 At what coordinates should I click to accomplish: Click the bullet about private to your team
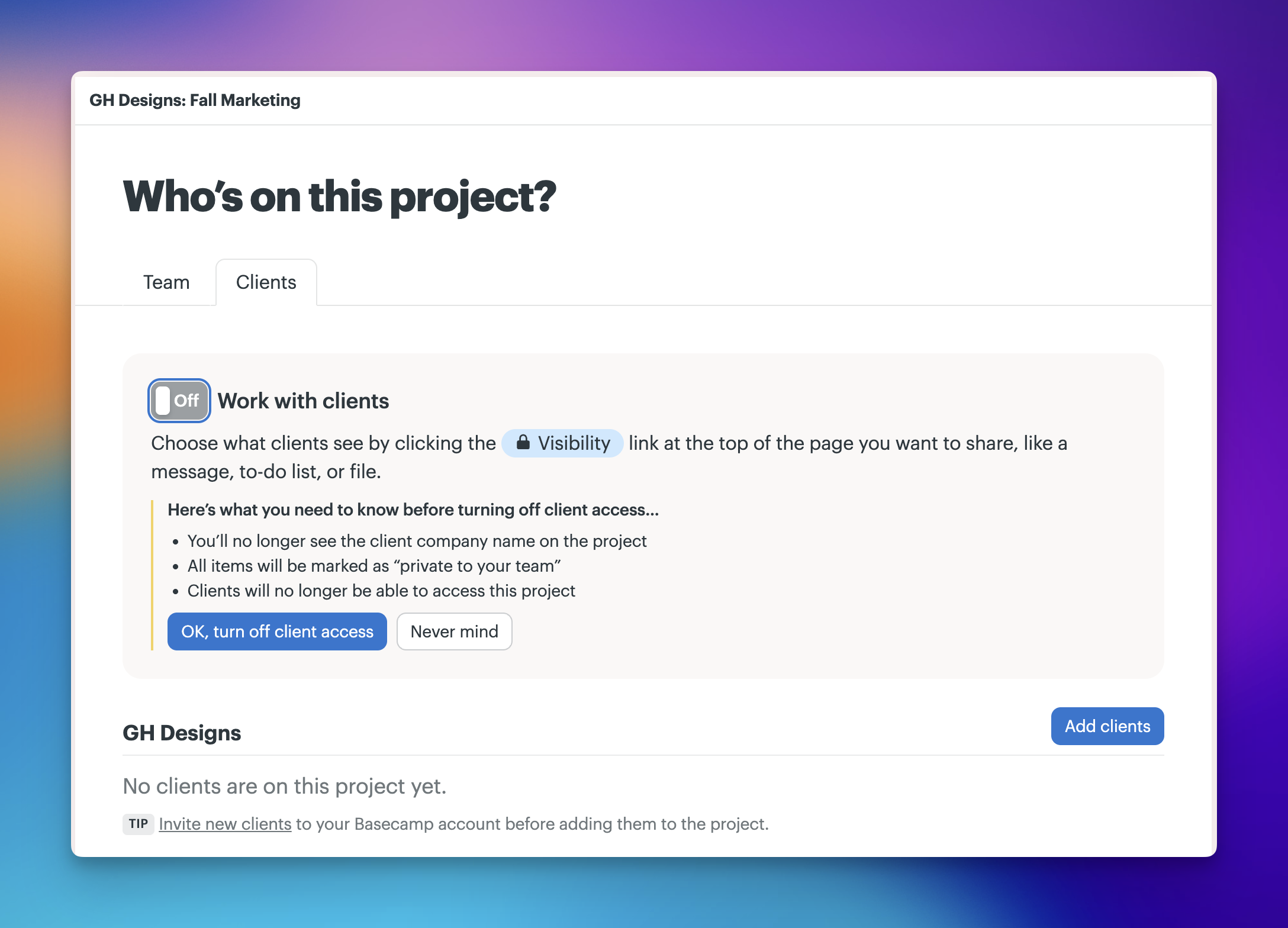pyautogui.click(x=374, y=566)
